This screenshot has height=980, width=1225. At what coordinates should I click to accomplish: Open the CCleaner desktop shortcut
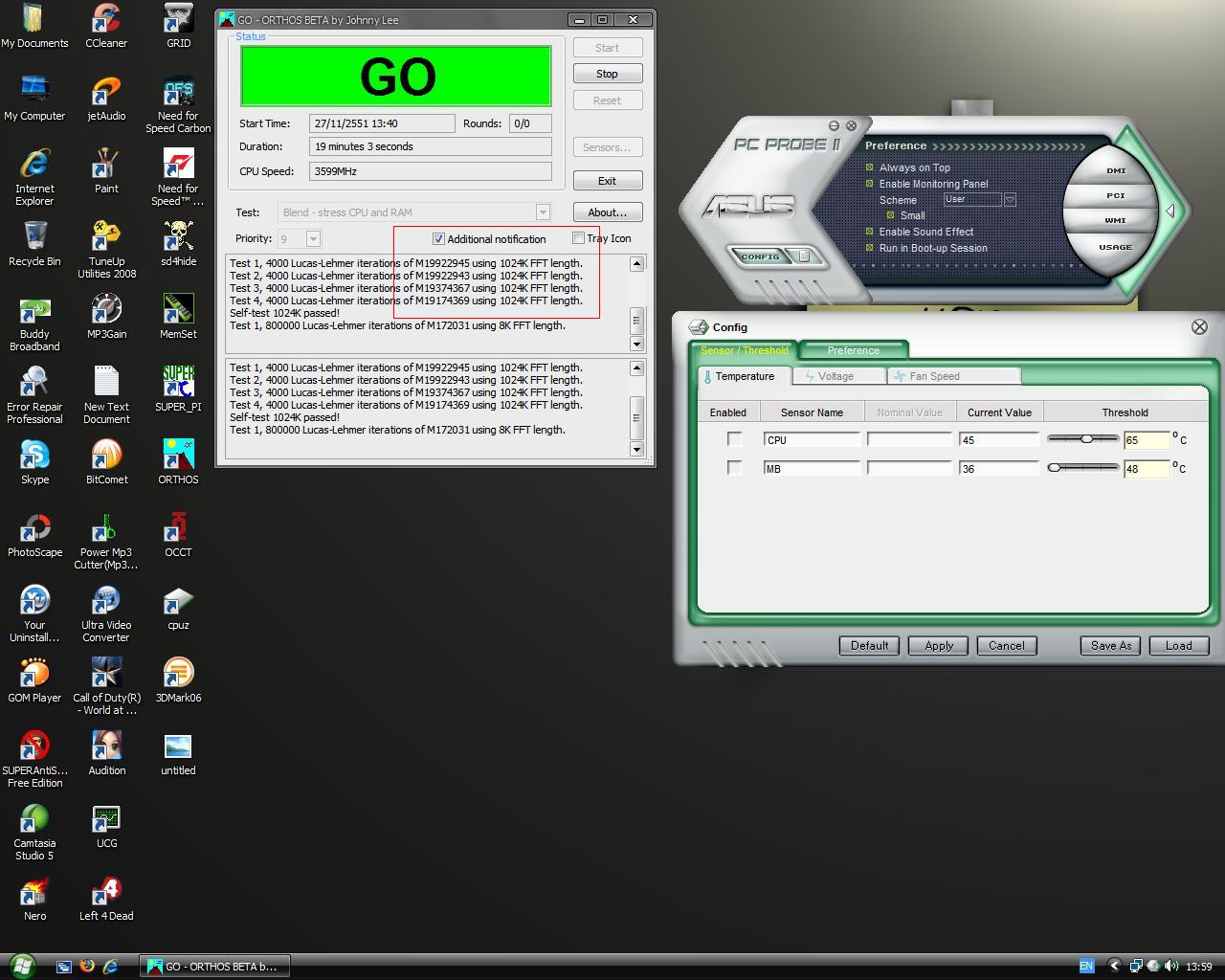(106, 26)
